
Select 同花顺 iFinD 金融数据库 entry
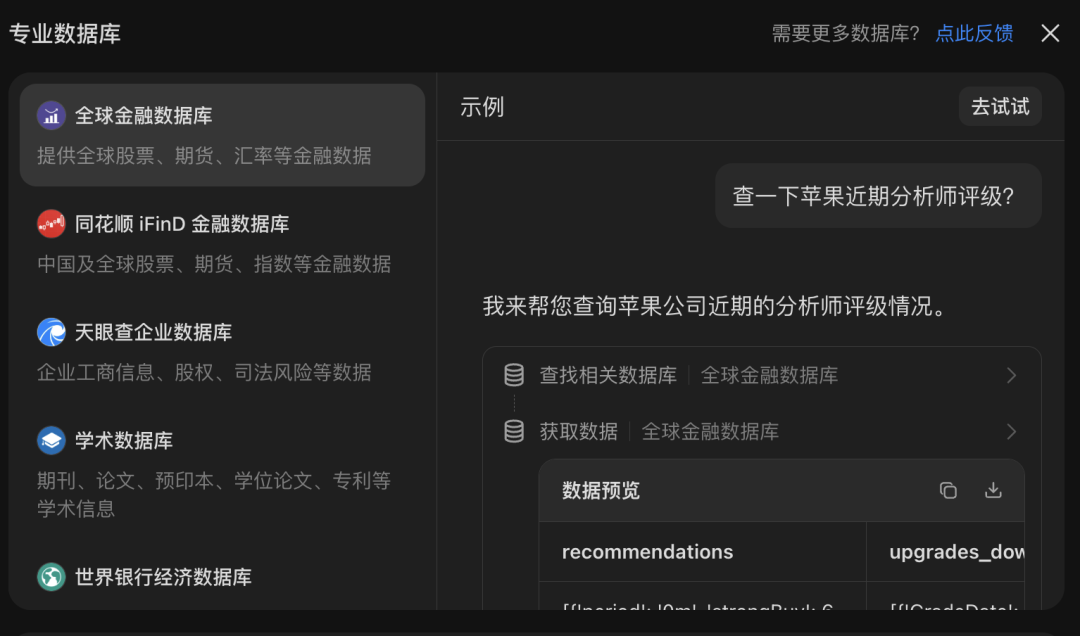[222, 243]
